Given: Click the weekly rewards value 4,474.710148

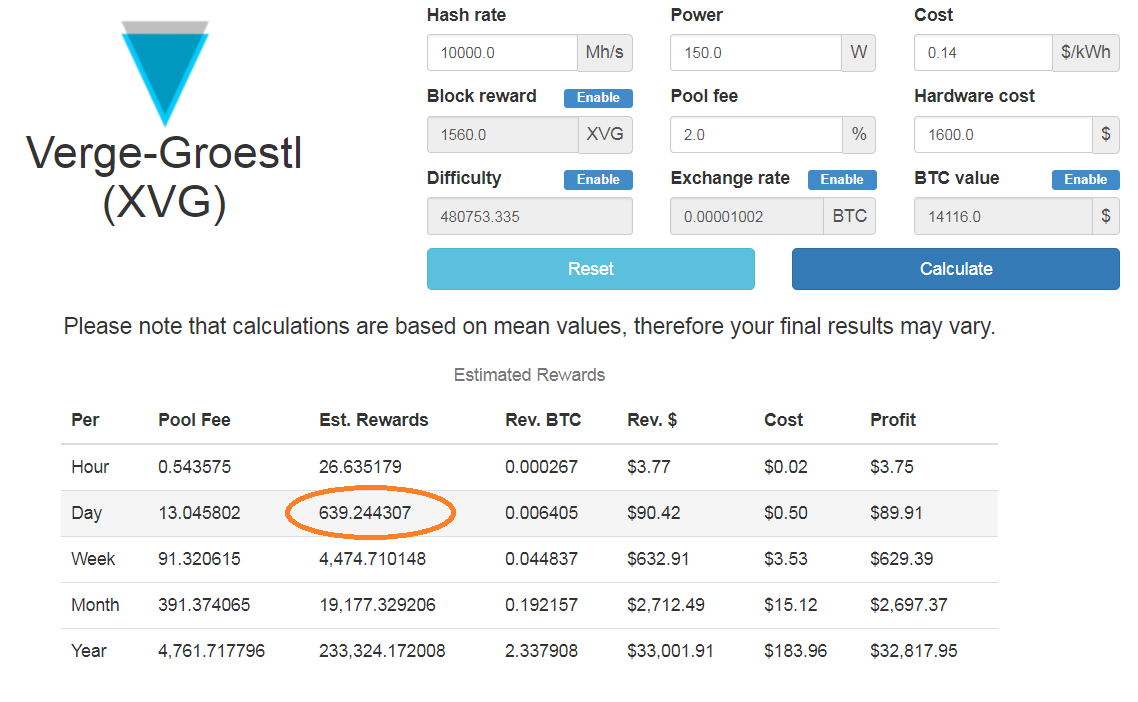Looking at the screenshot, I should click(372, 559).
